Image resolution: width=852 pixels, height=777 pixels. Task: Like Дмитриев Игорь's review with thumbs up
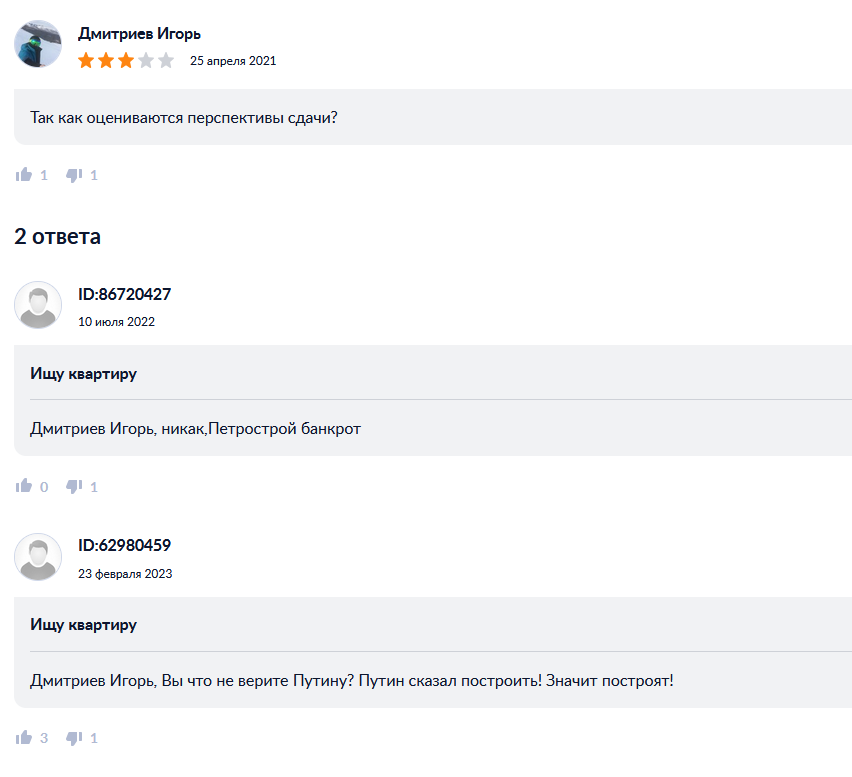(24, 175)
